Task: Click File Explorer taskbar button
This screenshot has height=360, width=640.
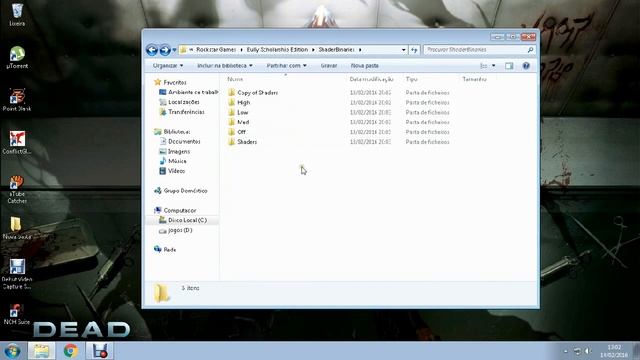Action: tap(41, 351)
